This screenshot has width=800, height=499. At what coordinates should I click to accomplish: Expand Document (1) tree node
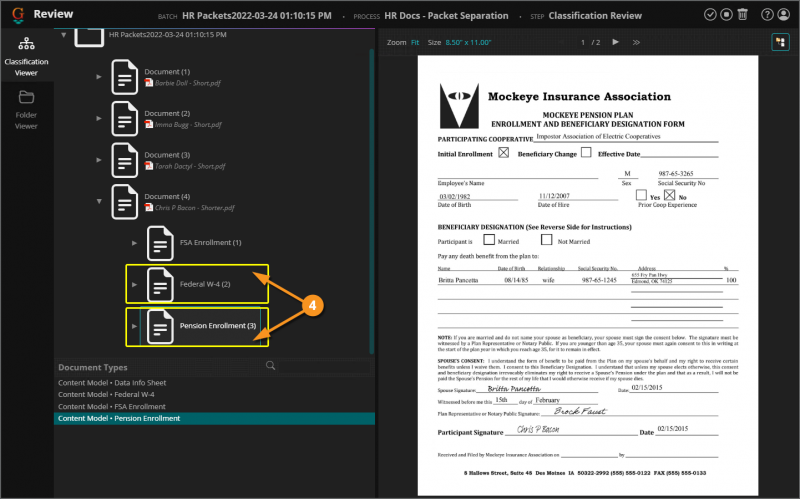point(98,77)
